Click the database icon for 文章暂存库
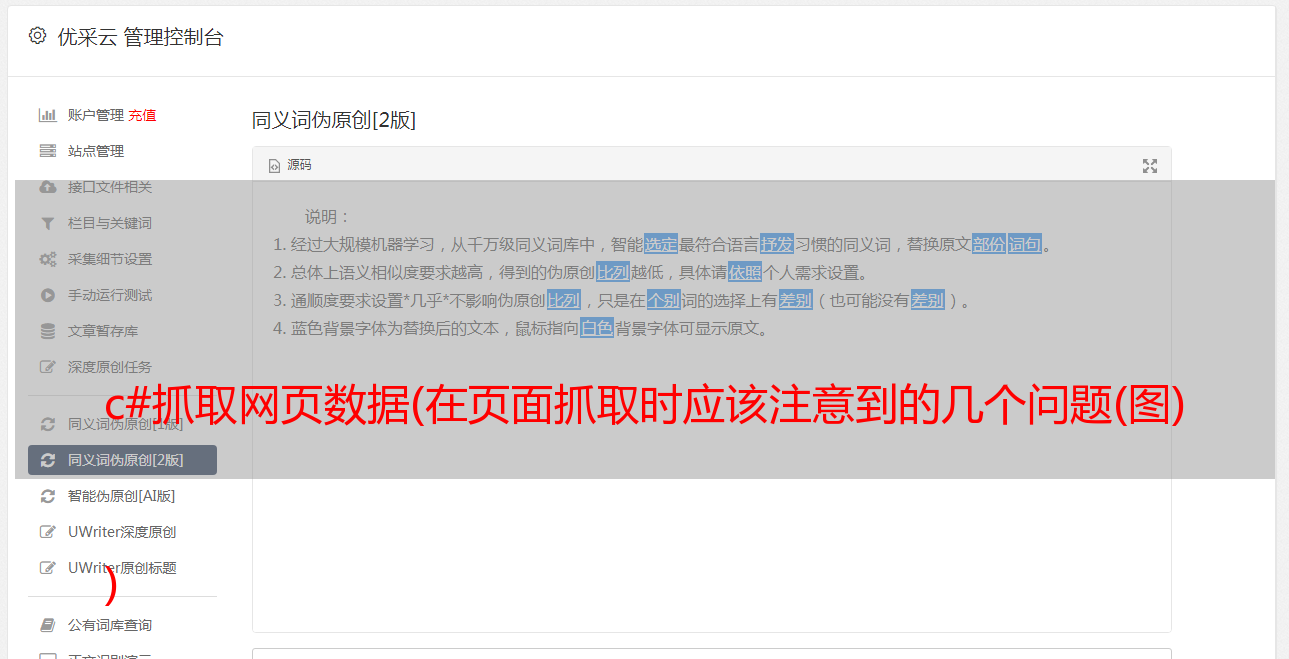The image size is (1289, 659). [x=47, y=331]
